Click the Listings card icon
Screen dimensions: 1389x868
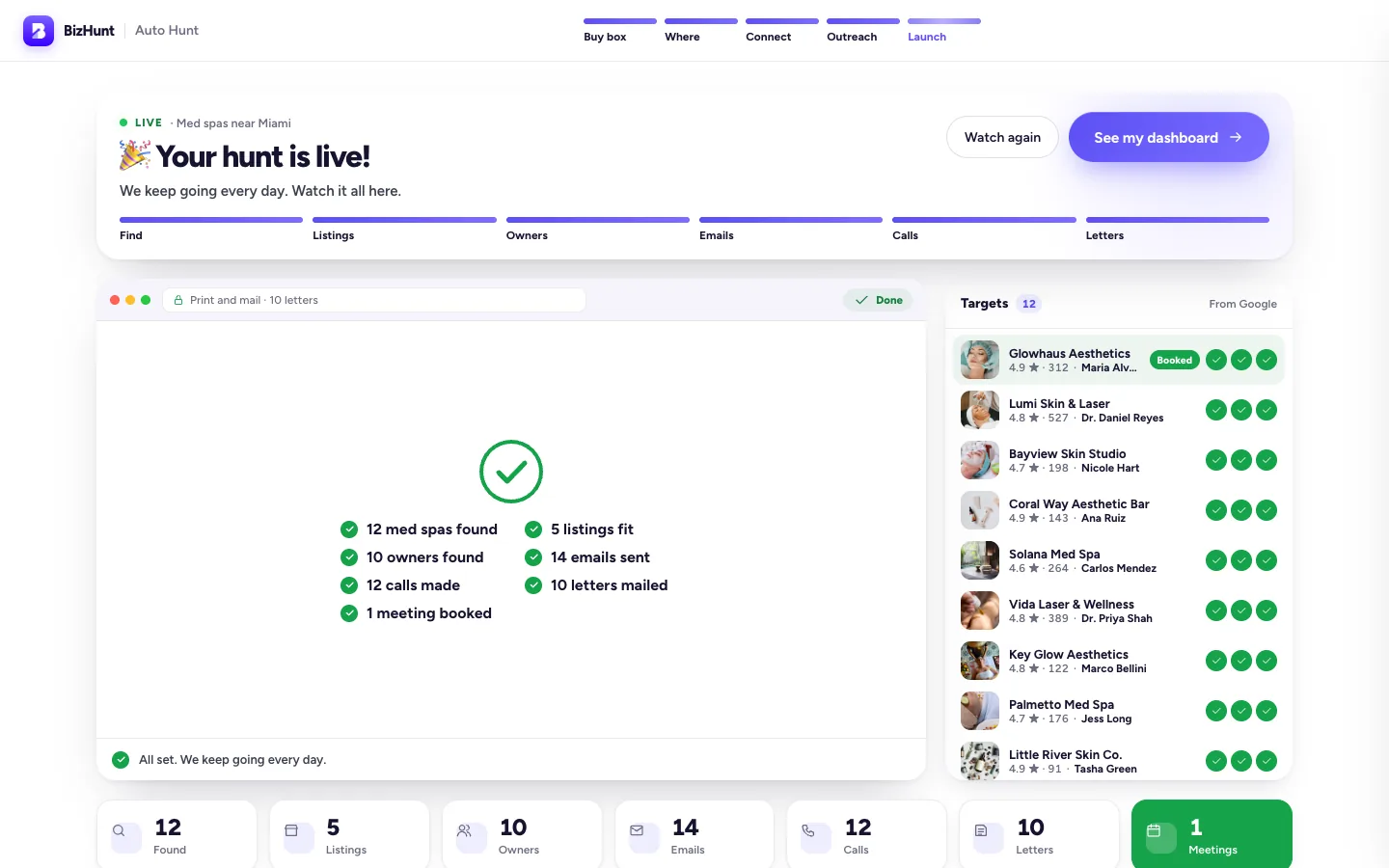point(291,830)
